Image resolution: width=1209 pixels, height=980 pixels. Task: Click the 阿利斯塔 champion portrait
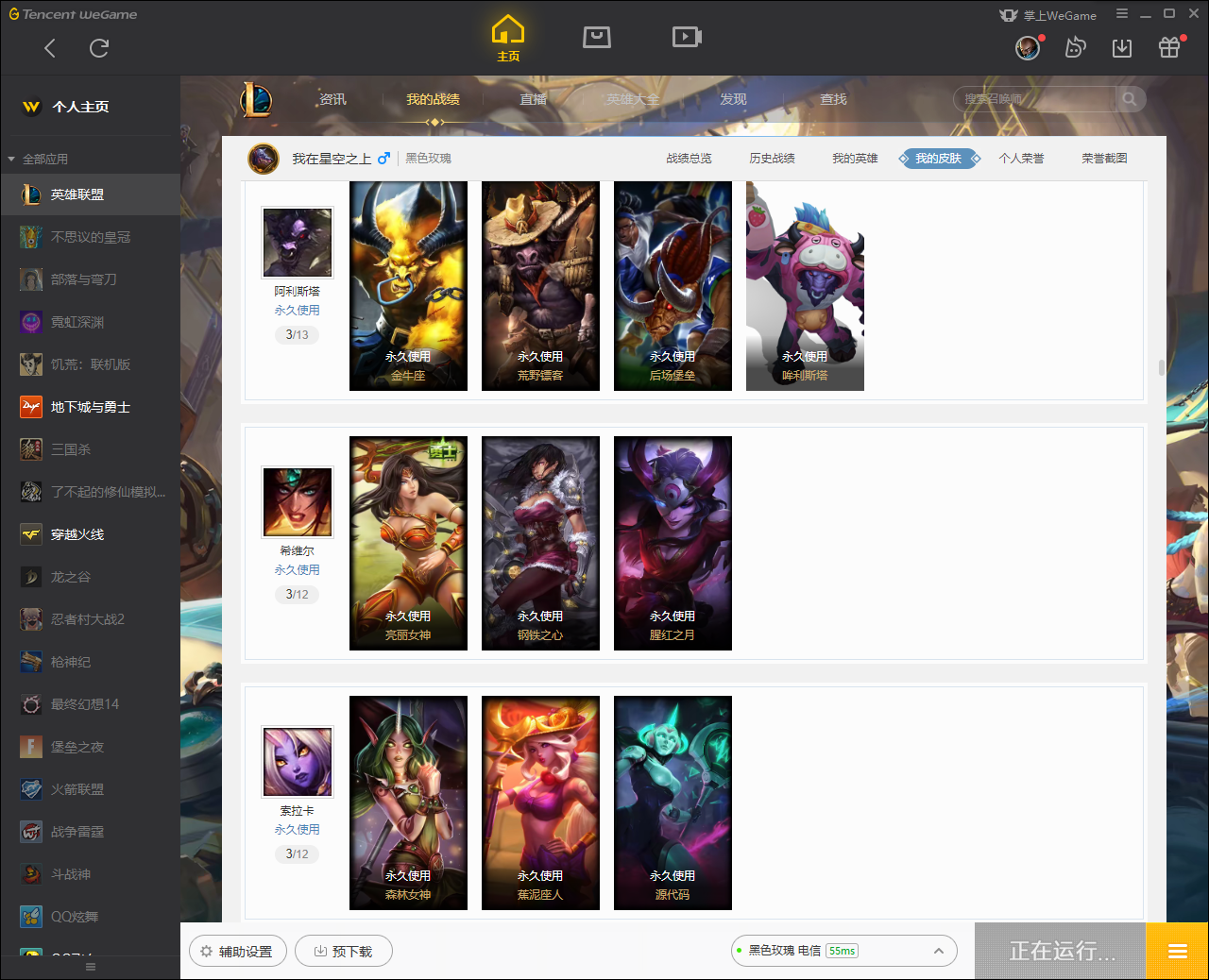tap(298, 243)
